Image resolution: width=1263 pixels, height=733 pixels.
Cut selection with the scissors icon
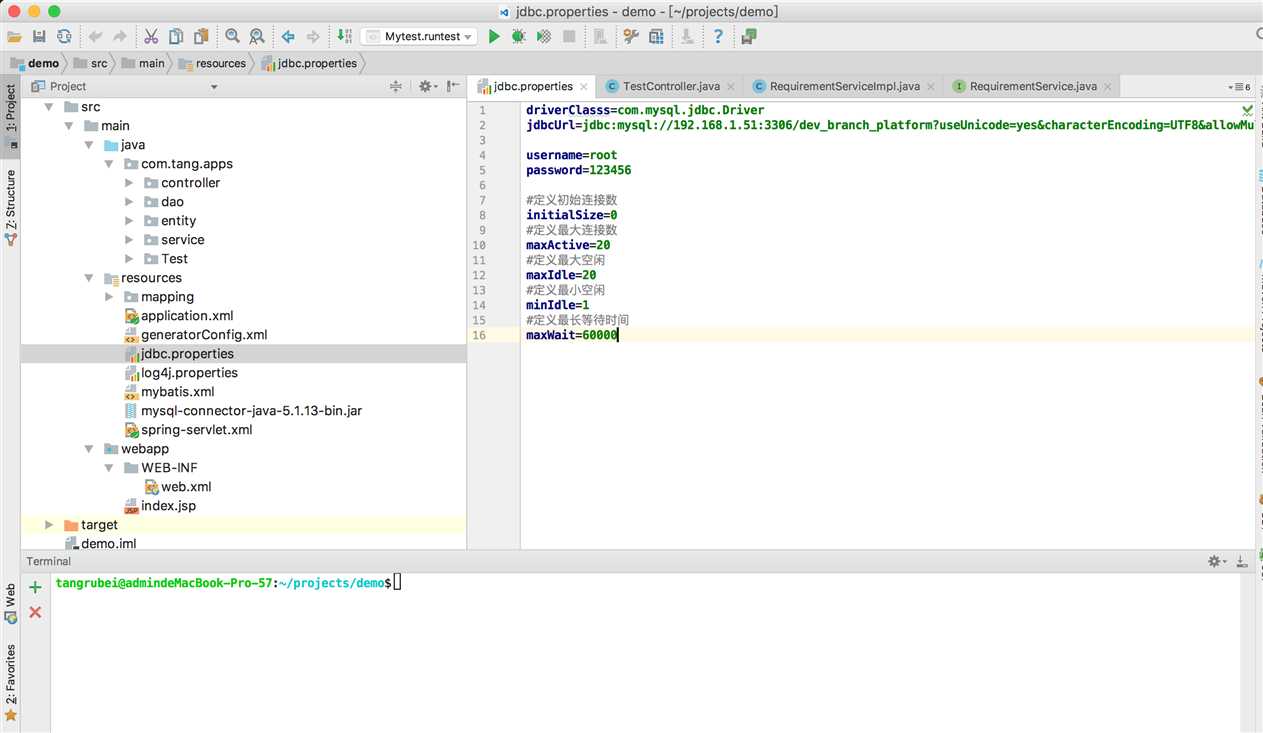pyautogui.click(x=151, y=36)
